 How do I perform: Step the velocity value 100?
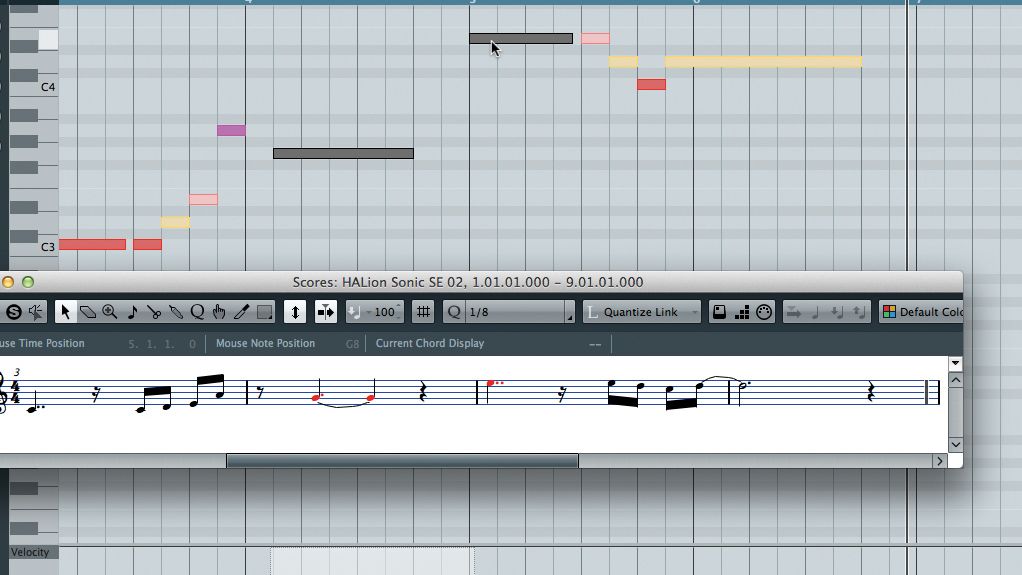[399, 312]
